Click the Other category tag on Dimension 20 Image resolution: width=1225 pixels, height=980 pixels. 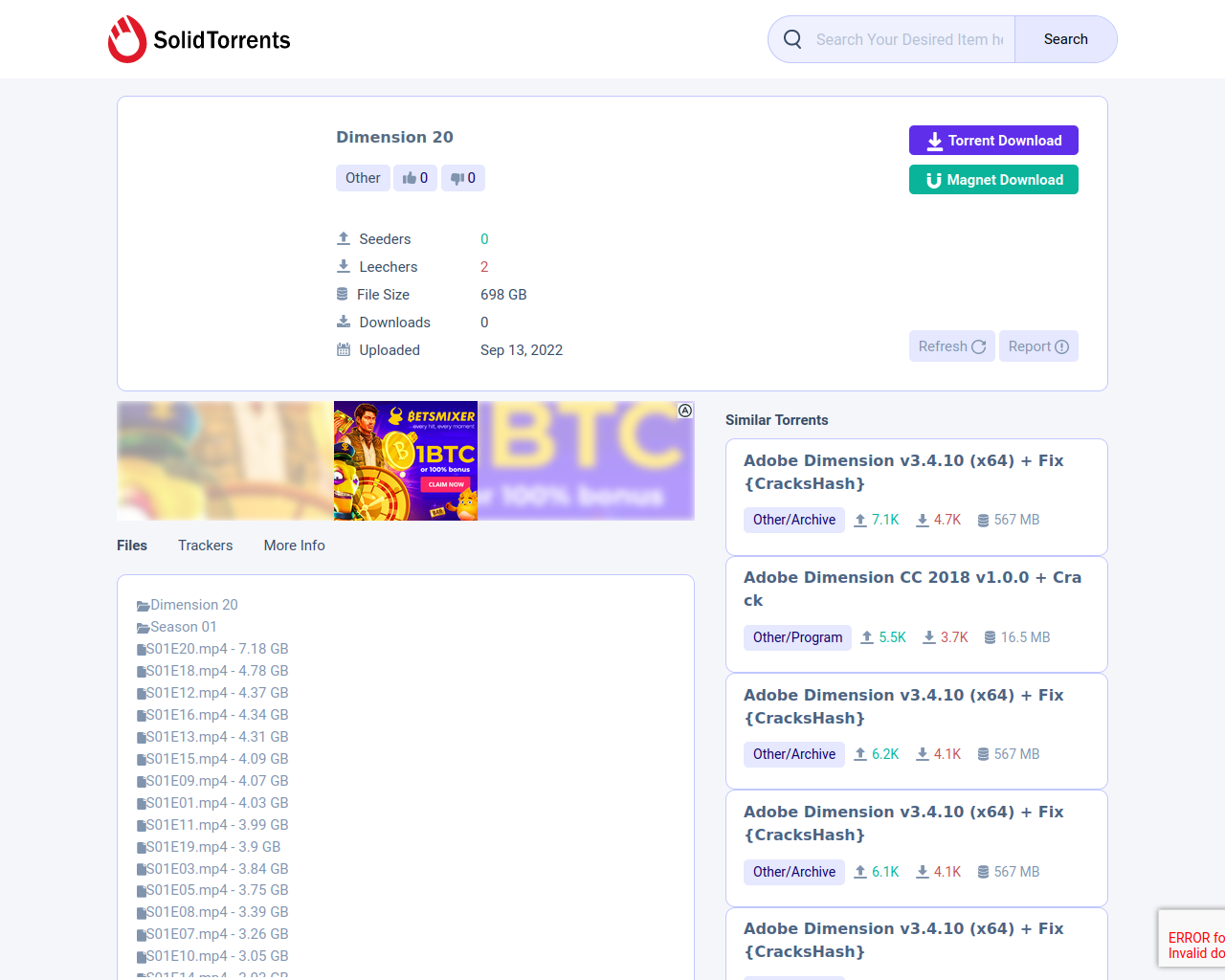[363, 178]
